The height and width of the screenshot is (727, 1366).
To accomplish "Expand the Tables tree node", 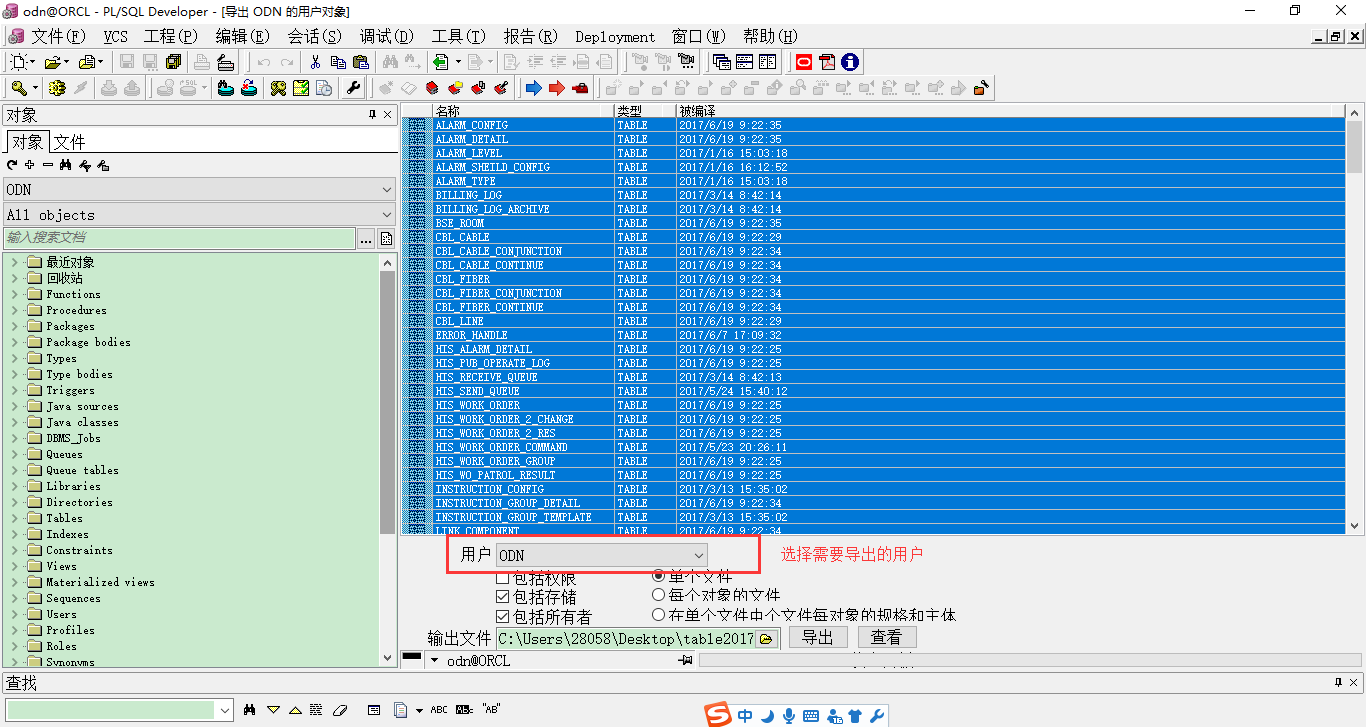I will coord(14,518).
